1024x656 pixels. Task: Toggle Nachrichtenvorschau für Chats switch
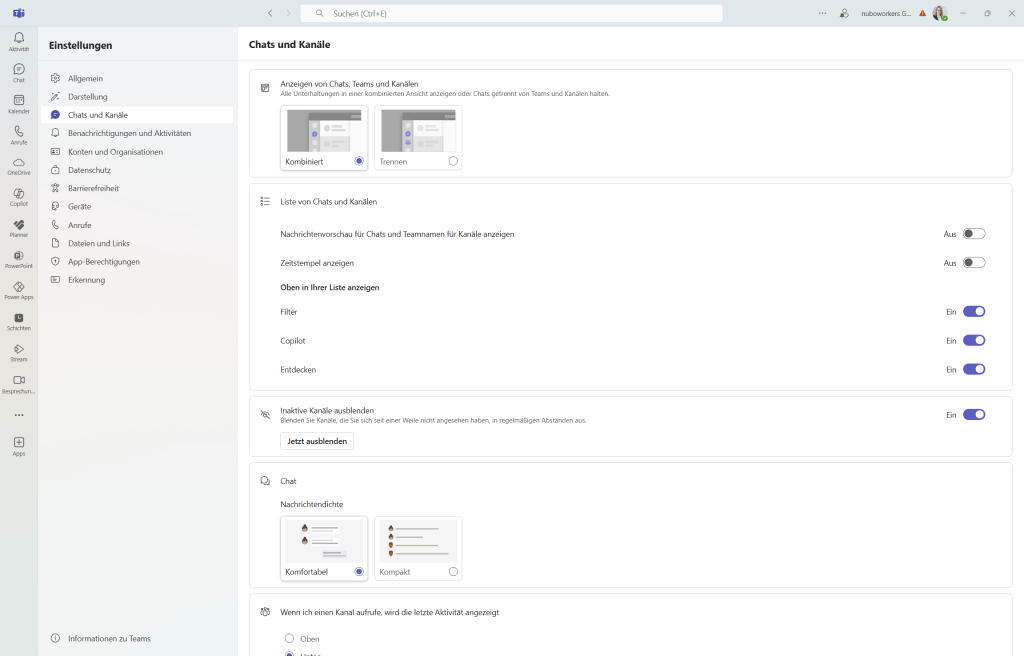pos(974,234)
